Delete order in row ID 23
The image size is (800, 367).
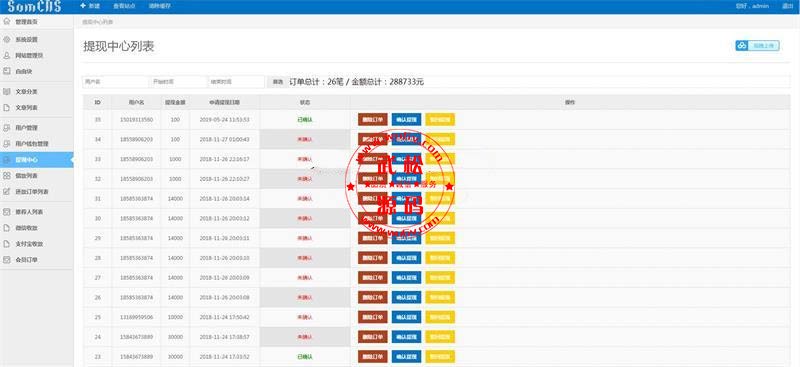(372, 356)
